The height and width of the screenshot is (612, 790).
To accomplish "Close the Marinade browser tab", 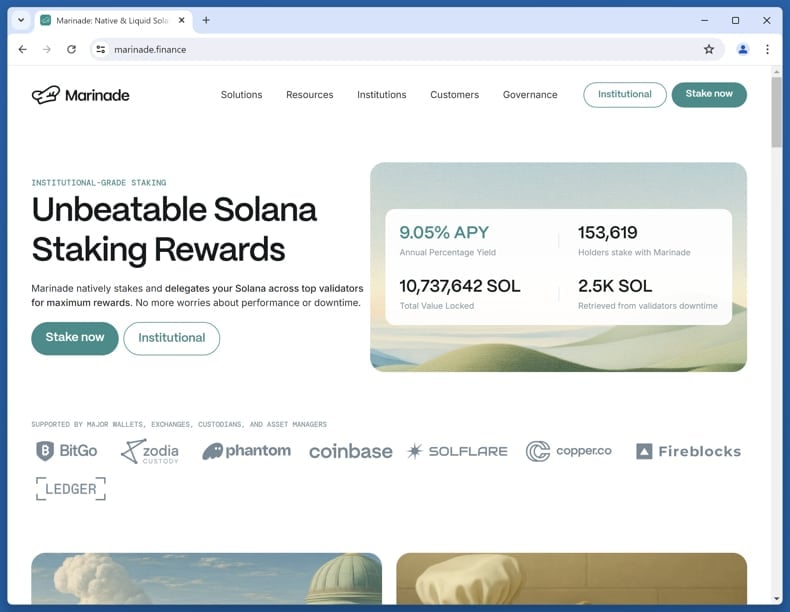I will (x=182, y=20).
